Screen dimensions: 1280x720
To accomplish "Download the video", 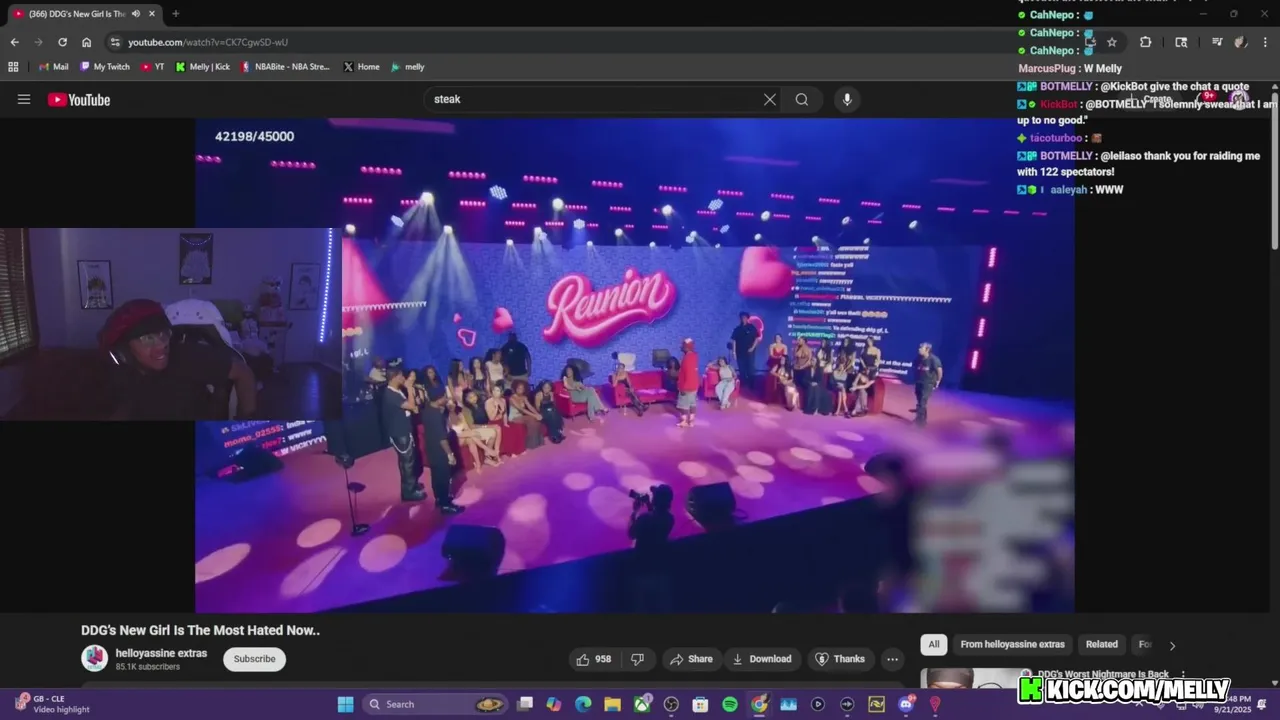I will pos(762,659).
